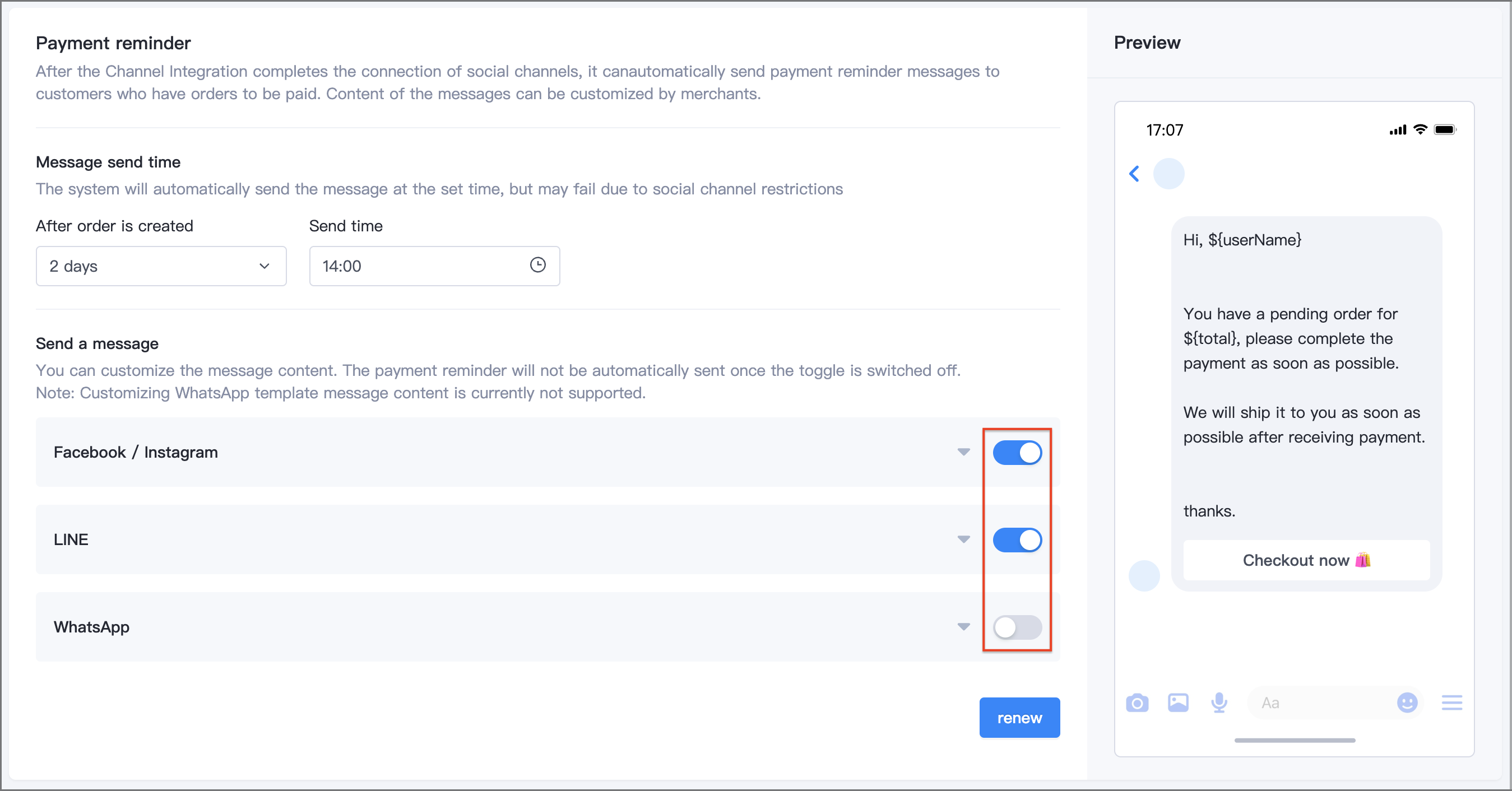
Task: Enable WhatsApp payment reminder toggle
Action: [1016, 627]
